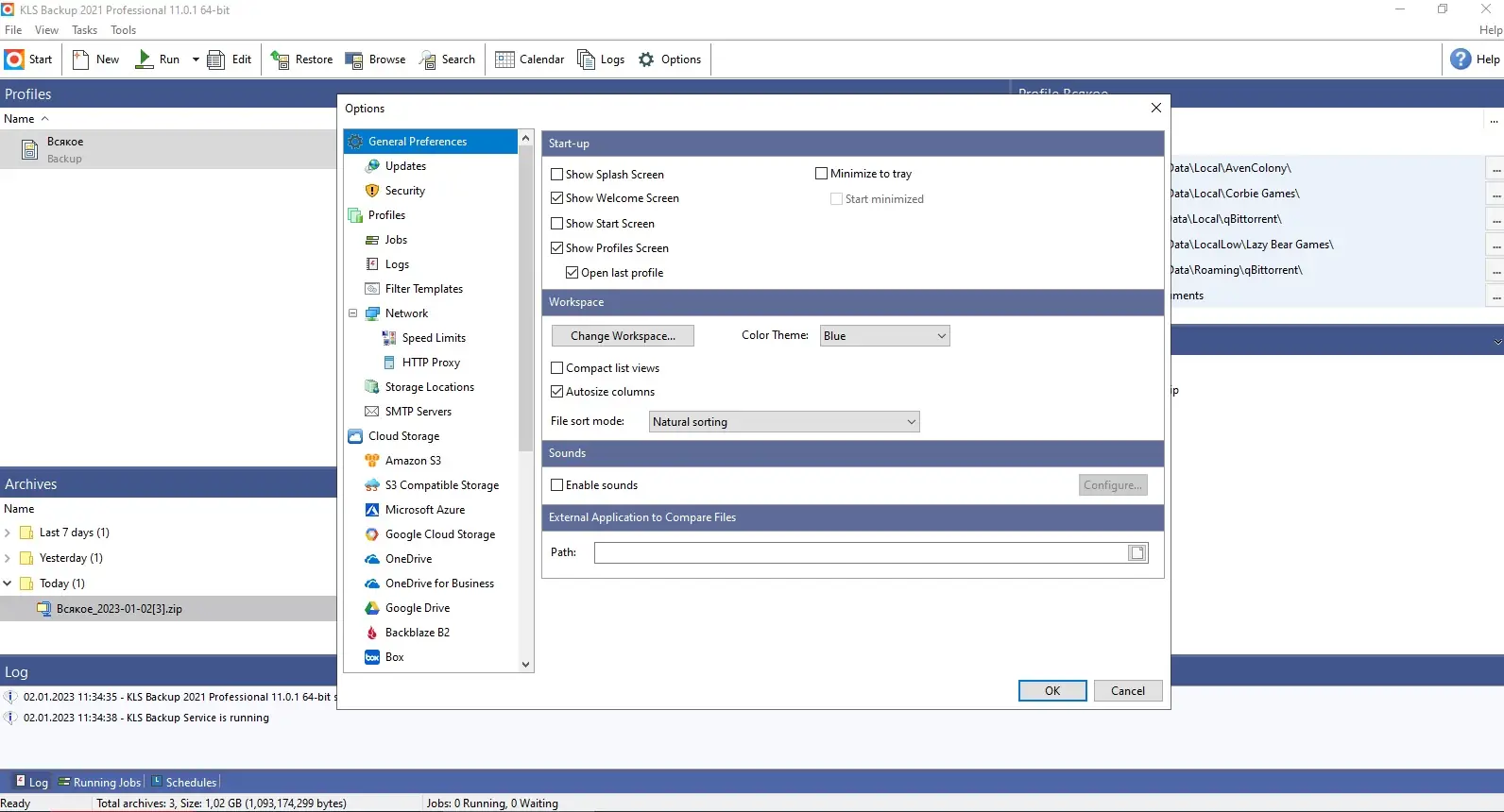Click the Run play icon
This screenshot has height=812, width=1504.
coord(145,59)
